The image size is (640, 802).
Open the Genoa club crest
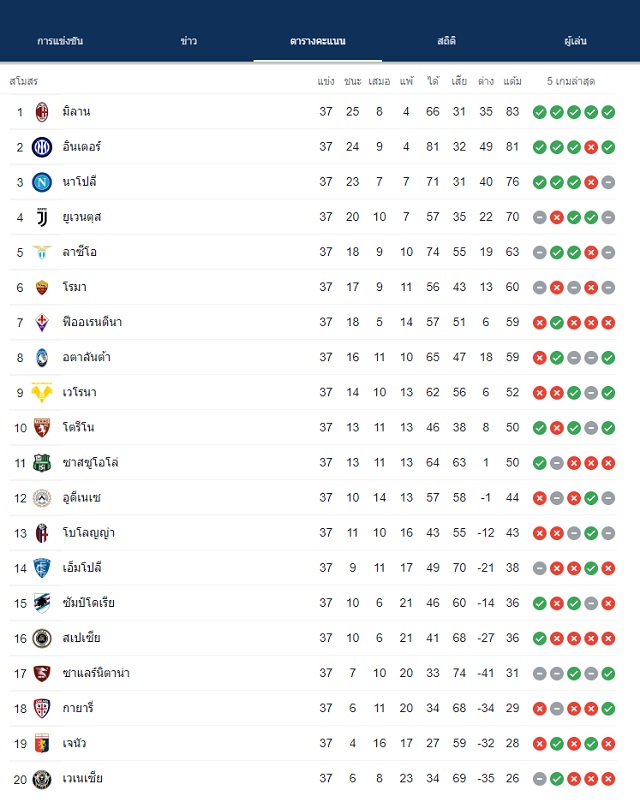[42, 743]
